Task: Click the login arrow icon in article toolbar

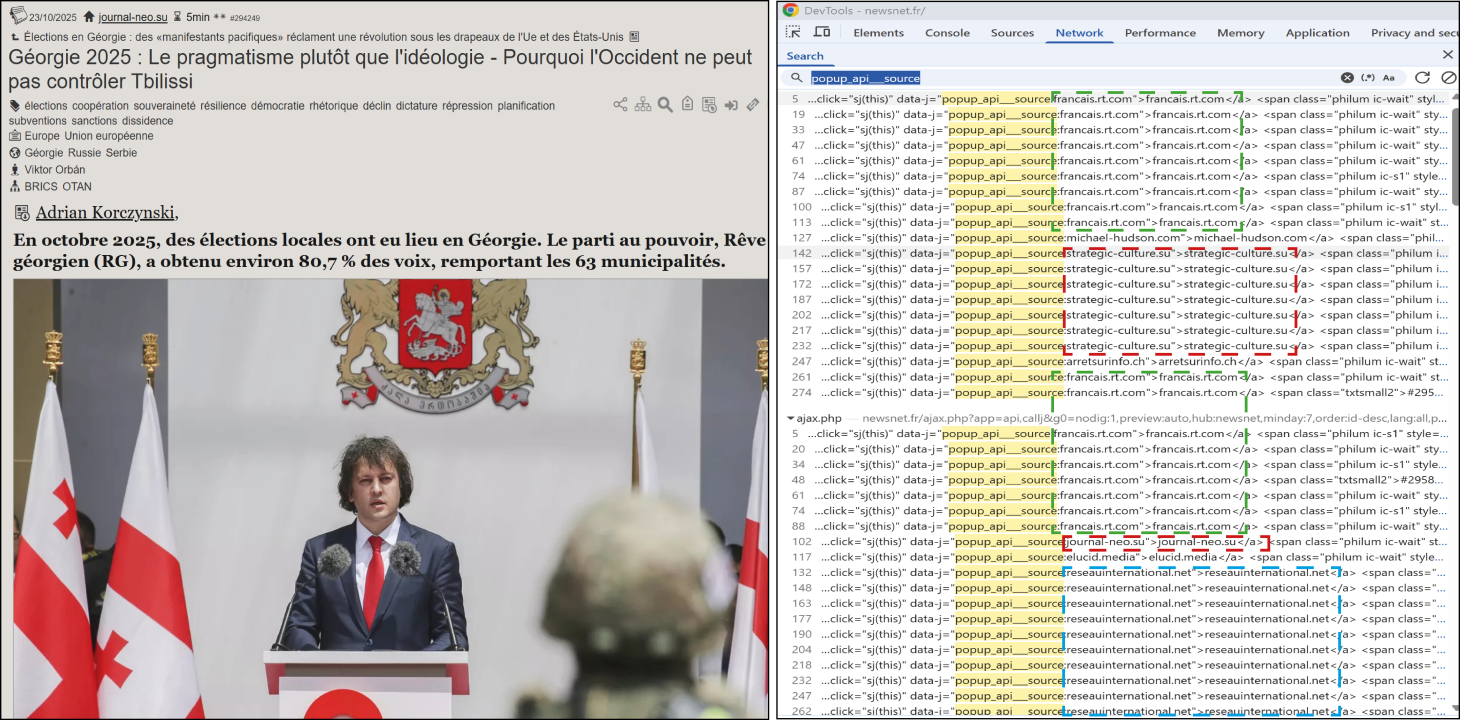Action: (731, 105)
